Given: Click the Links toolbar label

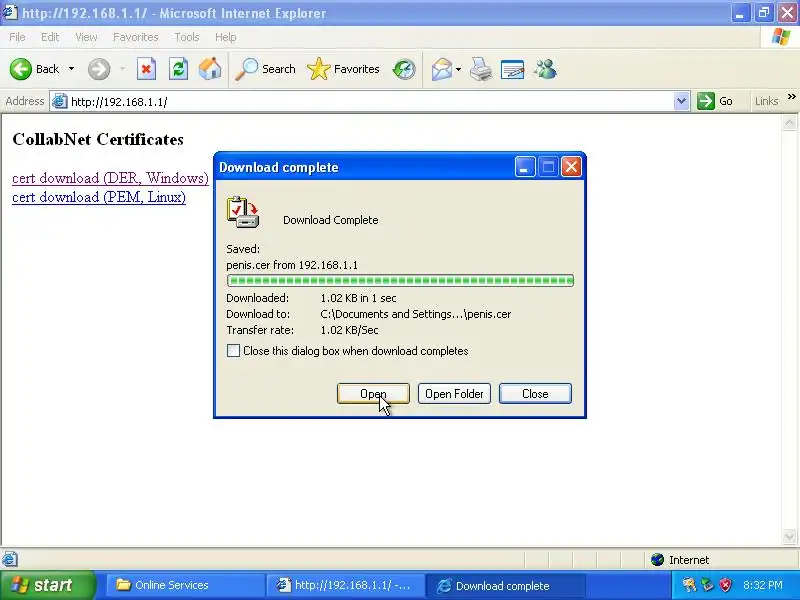Looking at the screenshot, I should pyautogui.click(x=766, y=101).
